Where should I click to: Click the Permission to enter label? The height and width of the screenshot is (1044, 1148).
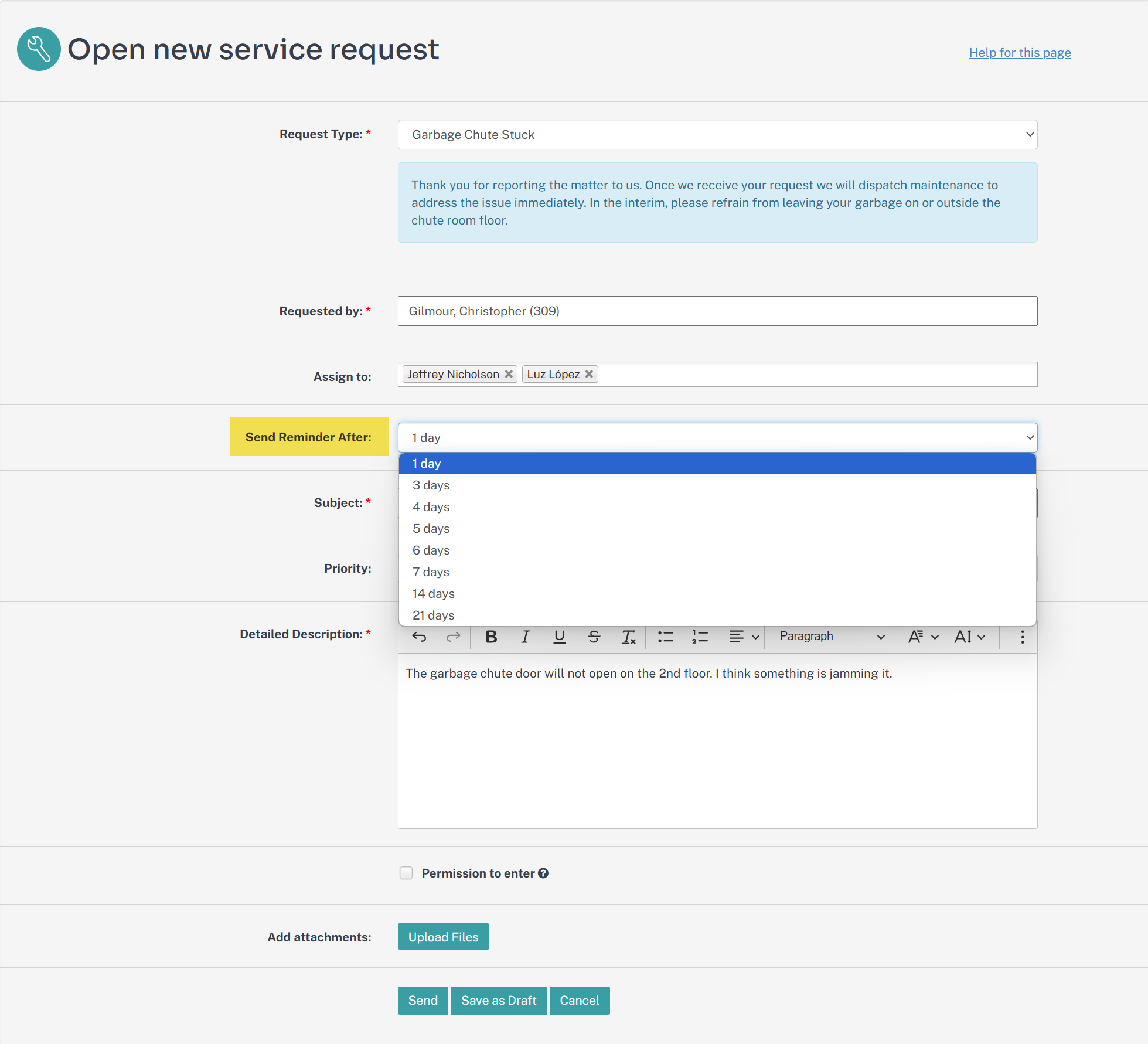[x=478, y=873]
